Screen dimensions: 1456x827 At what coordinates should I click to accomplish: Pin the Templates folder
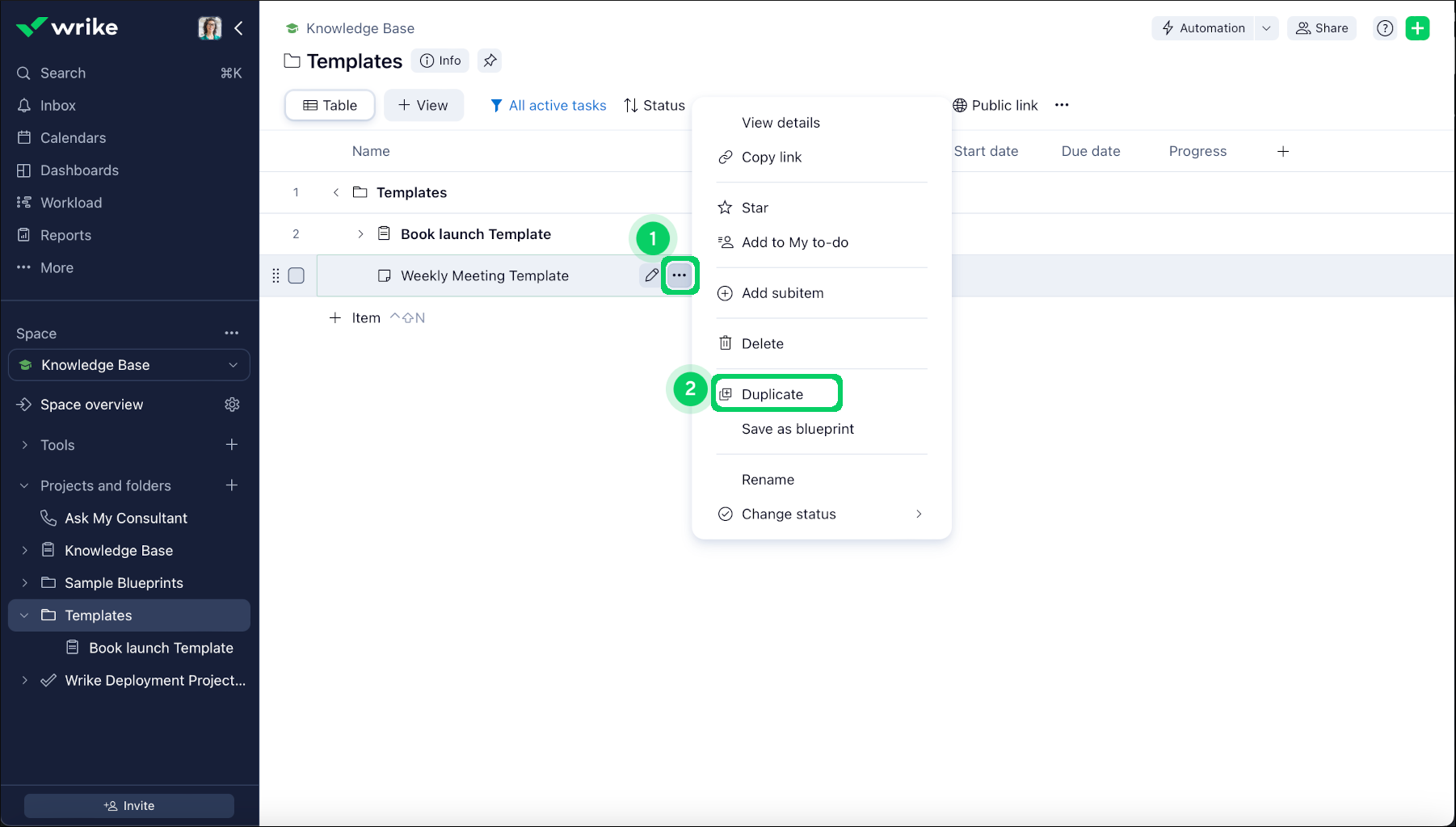[x=489, y=60]
